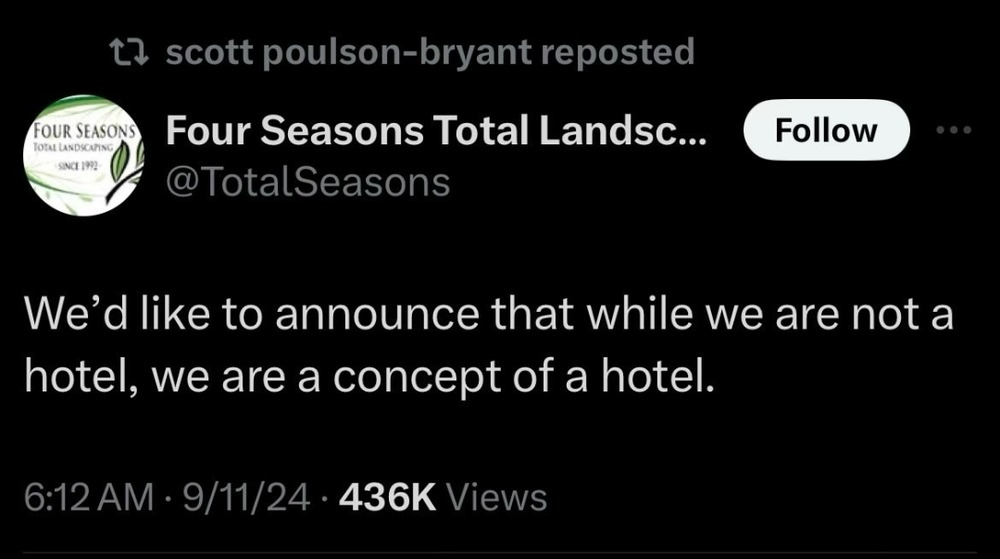Click 'SINCE 1992' text in the profile logo

77,166
